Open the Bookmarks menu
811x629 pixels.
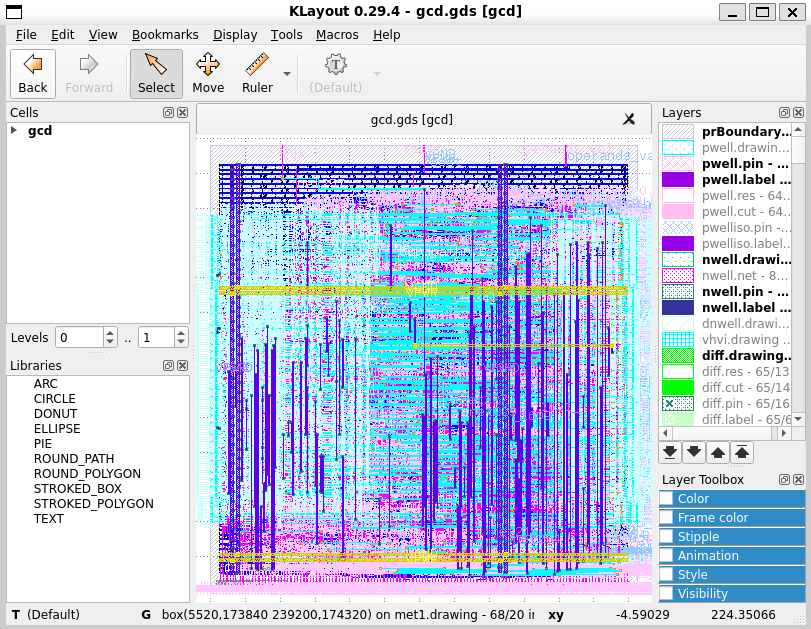(x=165, y=35)
